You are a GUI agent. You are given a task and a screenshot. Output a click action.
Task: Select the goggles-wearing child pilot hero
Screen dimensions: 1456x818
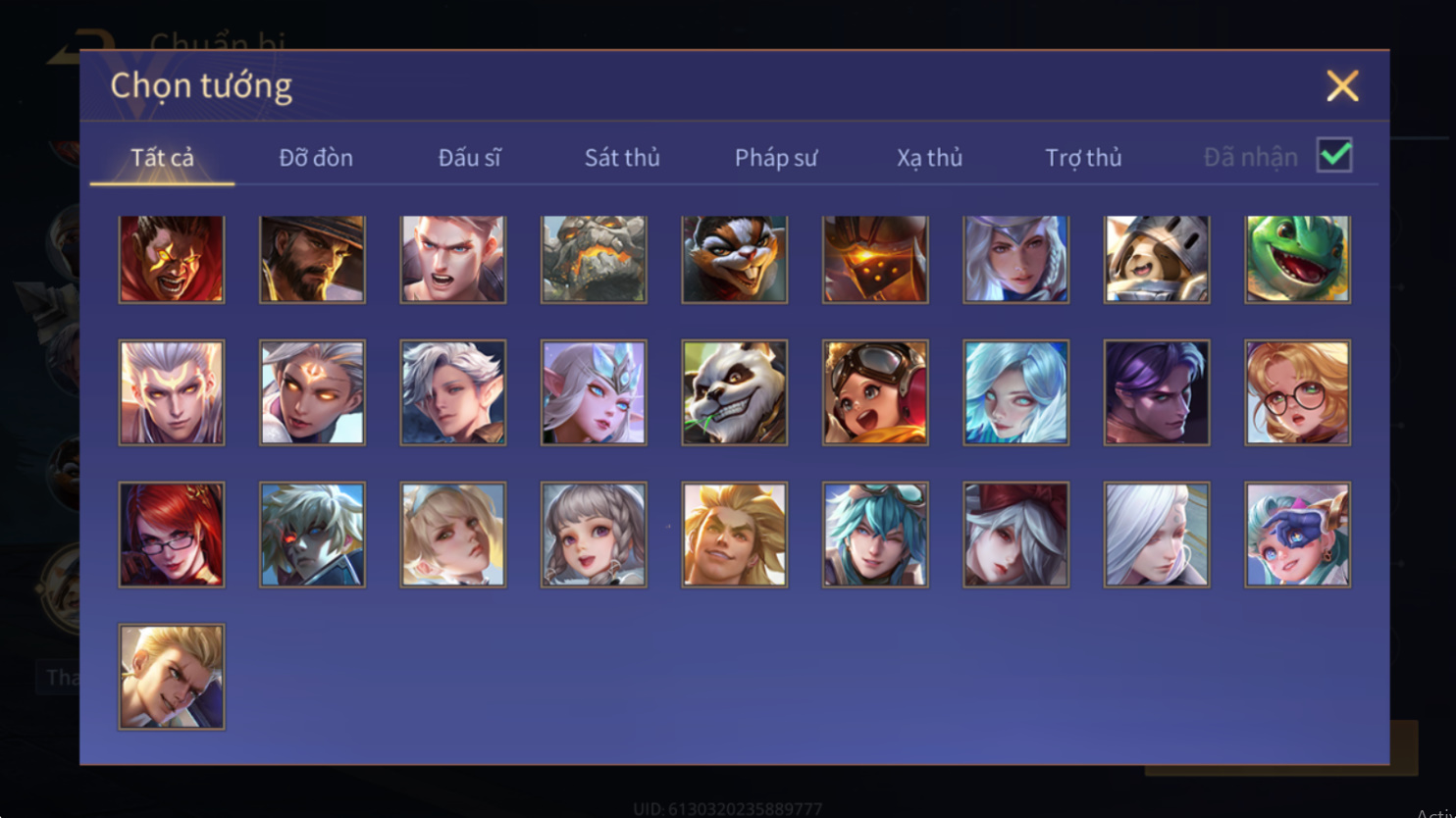tap(875, 392)
